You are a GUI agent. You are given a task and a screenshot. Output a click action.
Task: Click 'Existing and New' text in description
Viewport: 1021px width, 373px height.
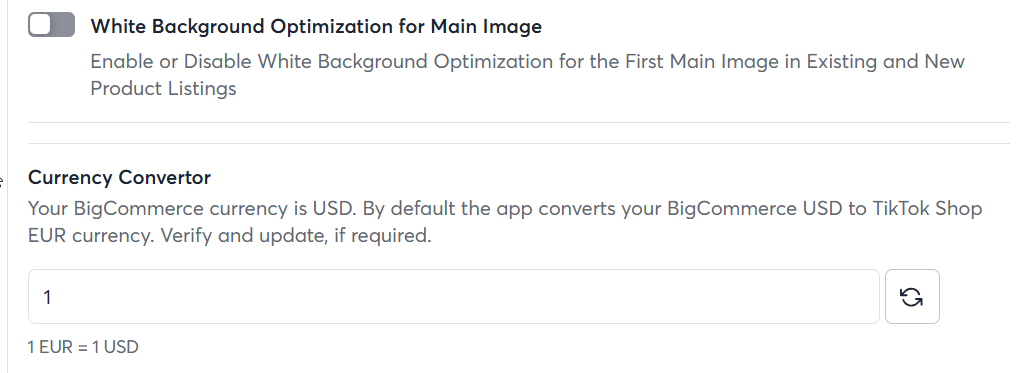click(886, 61)
